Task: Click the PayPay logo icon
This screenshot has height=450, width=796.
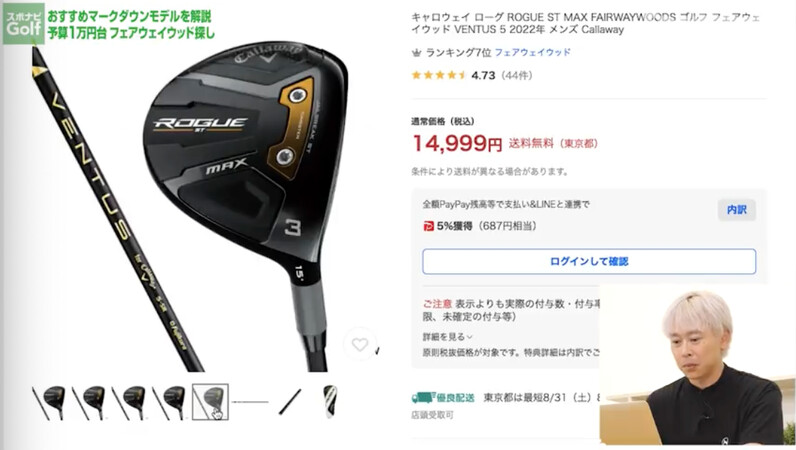Action: tap(428, 226)
